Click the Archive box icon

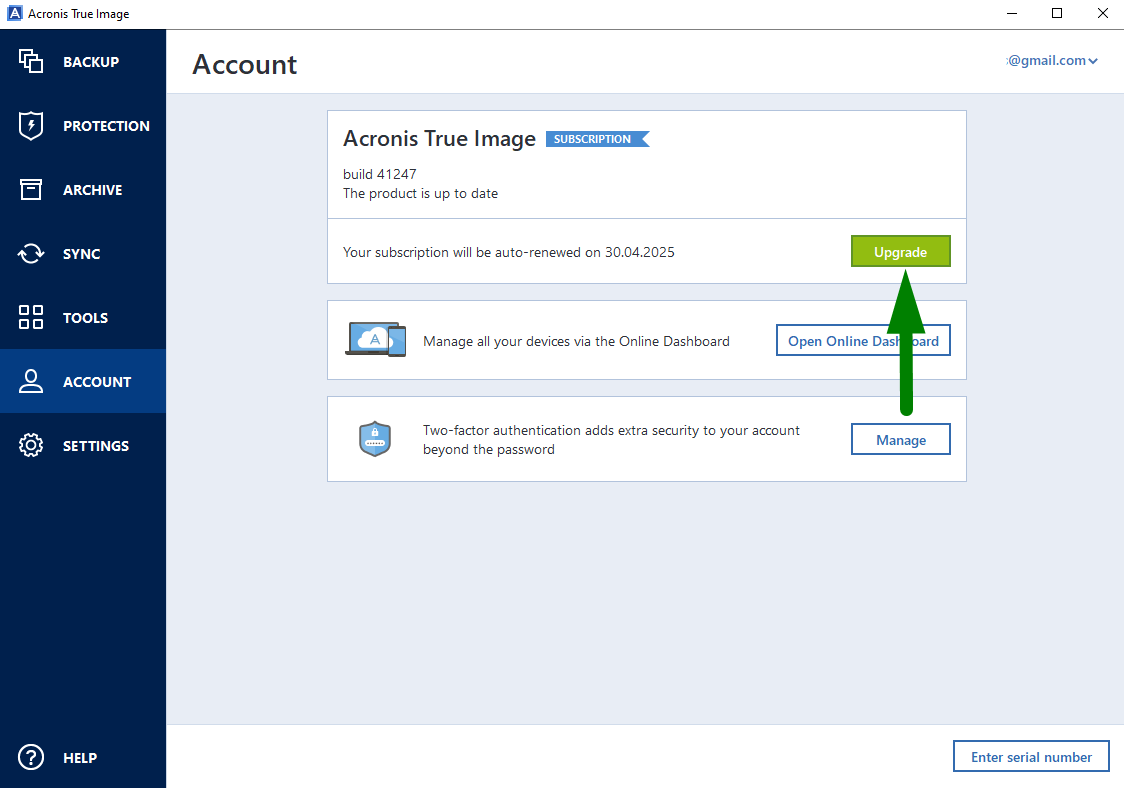(31, 189)
